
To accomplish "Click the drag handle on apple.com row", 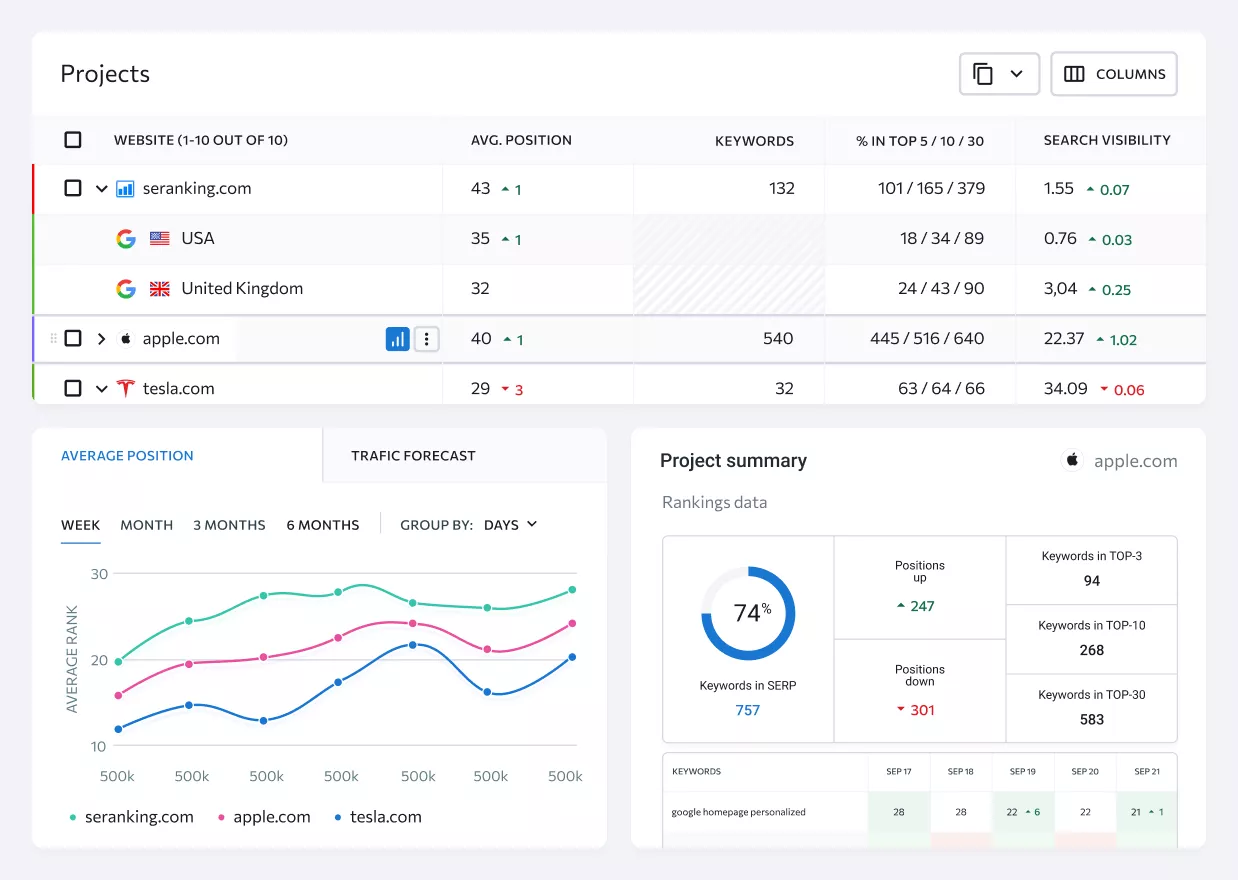I will [x=54, y=339].
